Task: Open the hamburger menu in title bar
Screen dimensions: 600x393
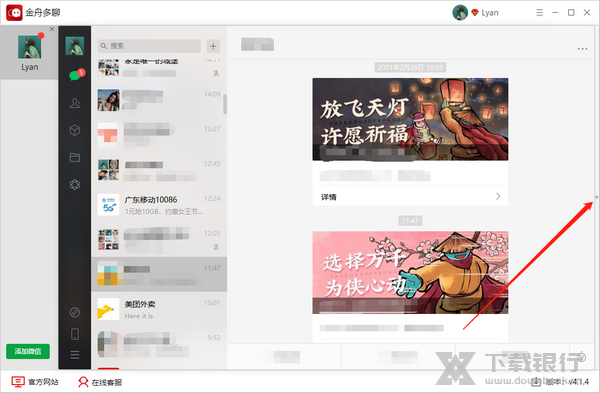Action: pos(540,13)
